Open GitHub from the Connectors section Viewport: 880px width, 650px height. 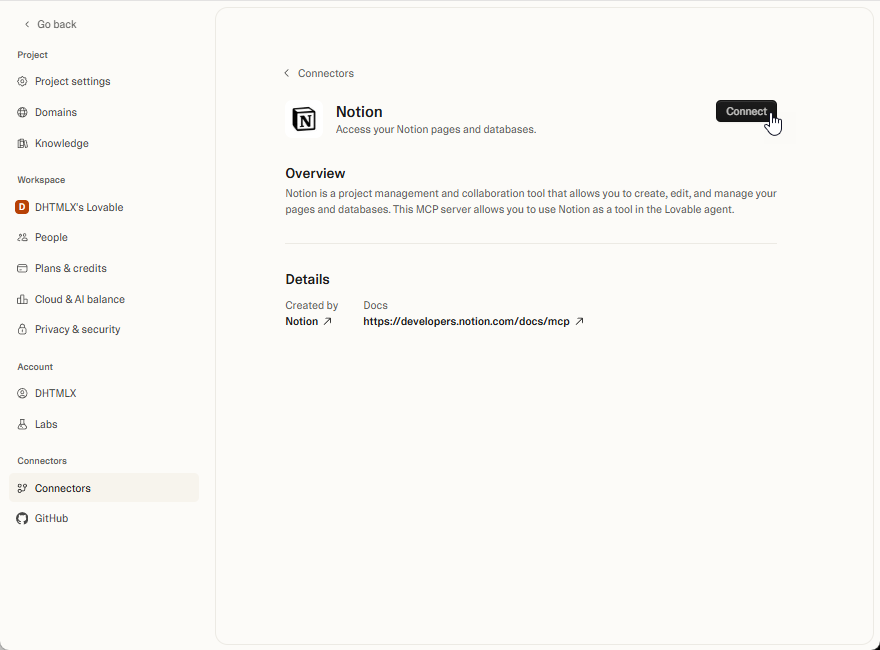(x=50, y=518)
